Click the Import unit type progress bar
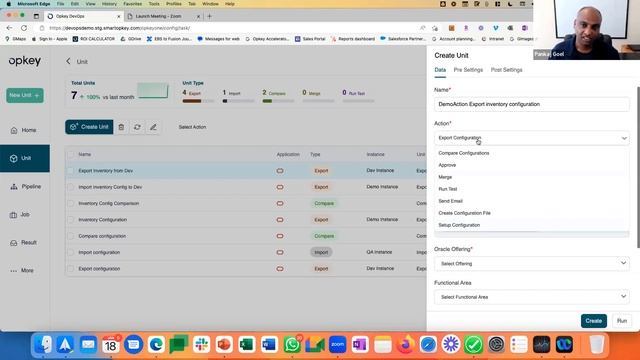The height and width of the screenshot is (360, 640). (238, 101)
